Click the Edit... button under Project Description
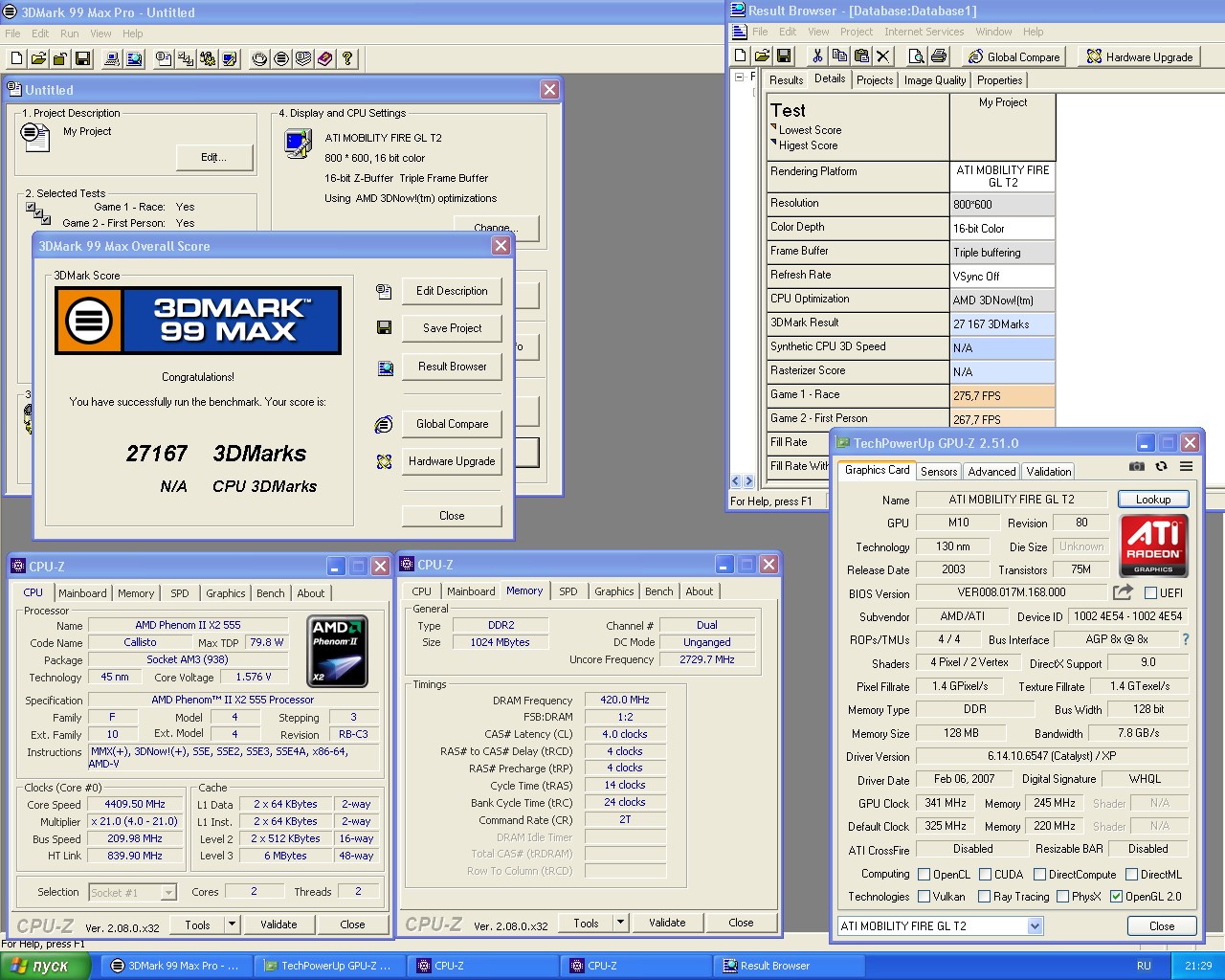The width and height of the screenshot is (1225, 980). point(214,157)
